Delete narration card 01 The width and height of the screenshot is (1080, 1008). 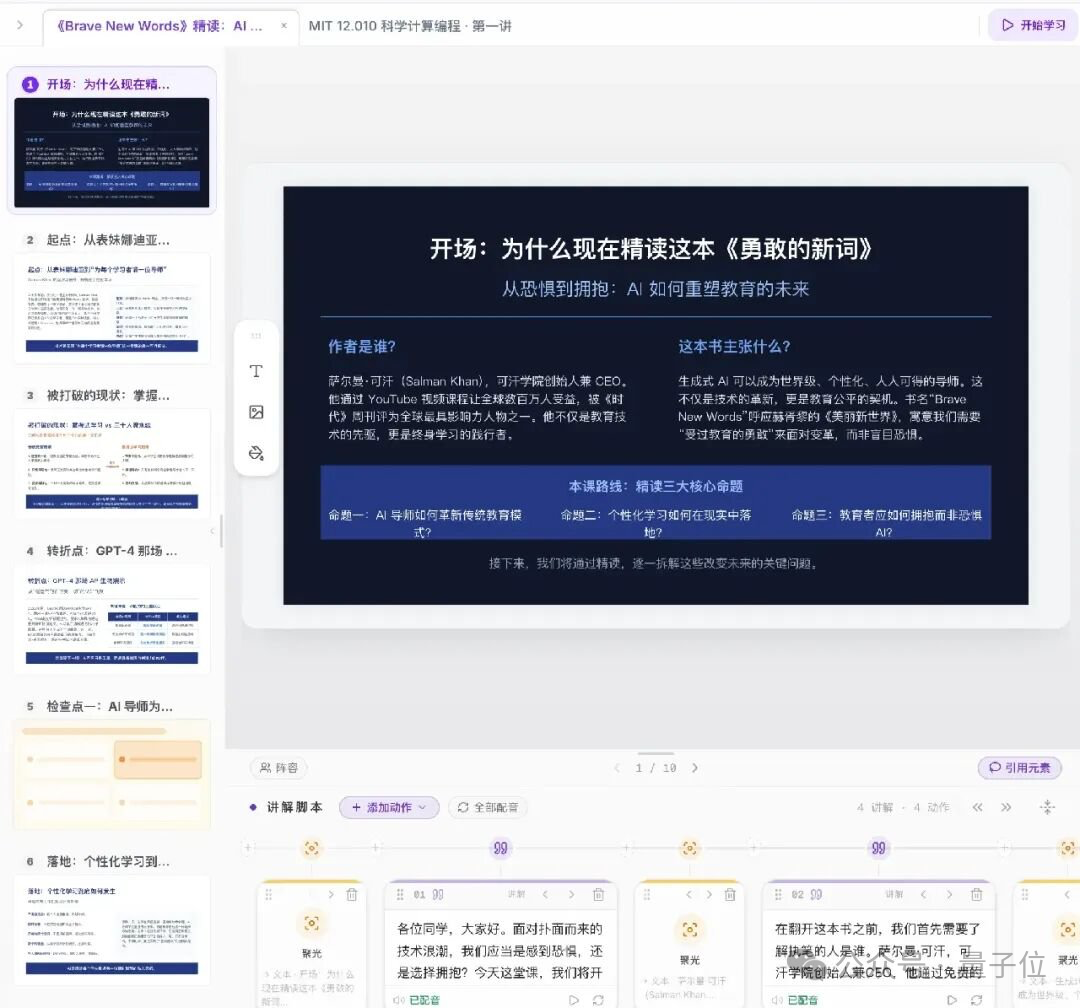[599, 894]
